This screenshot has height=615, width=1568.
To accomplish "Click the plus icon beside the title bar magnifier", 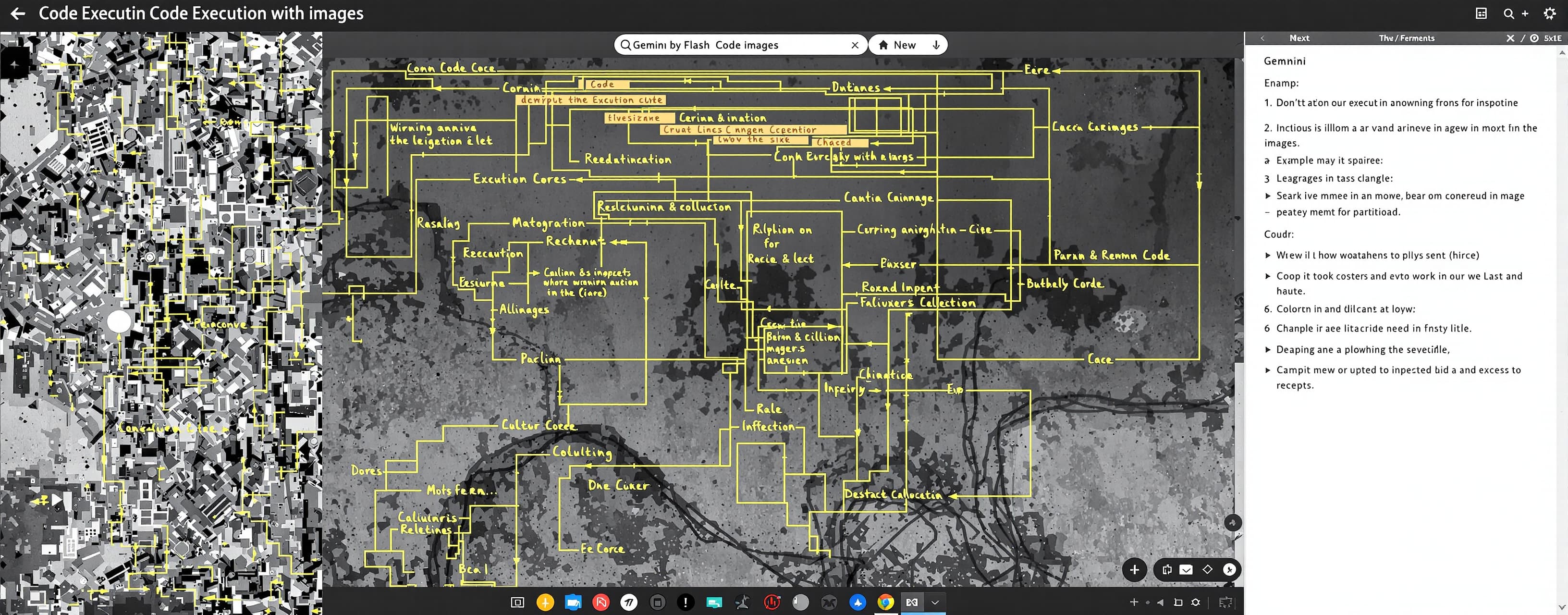I will [x=1525, y=13].
